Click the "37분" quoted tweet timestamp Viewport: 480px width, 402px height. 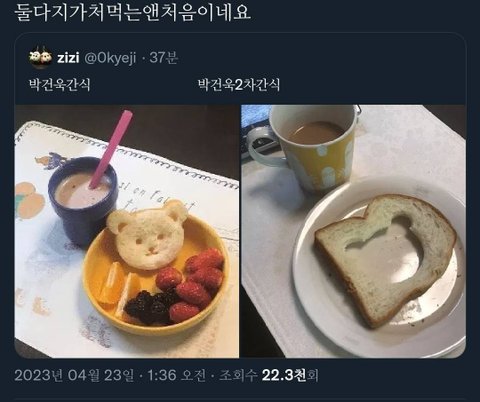pyautogui.click(x=163, y=58)
